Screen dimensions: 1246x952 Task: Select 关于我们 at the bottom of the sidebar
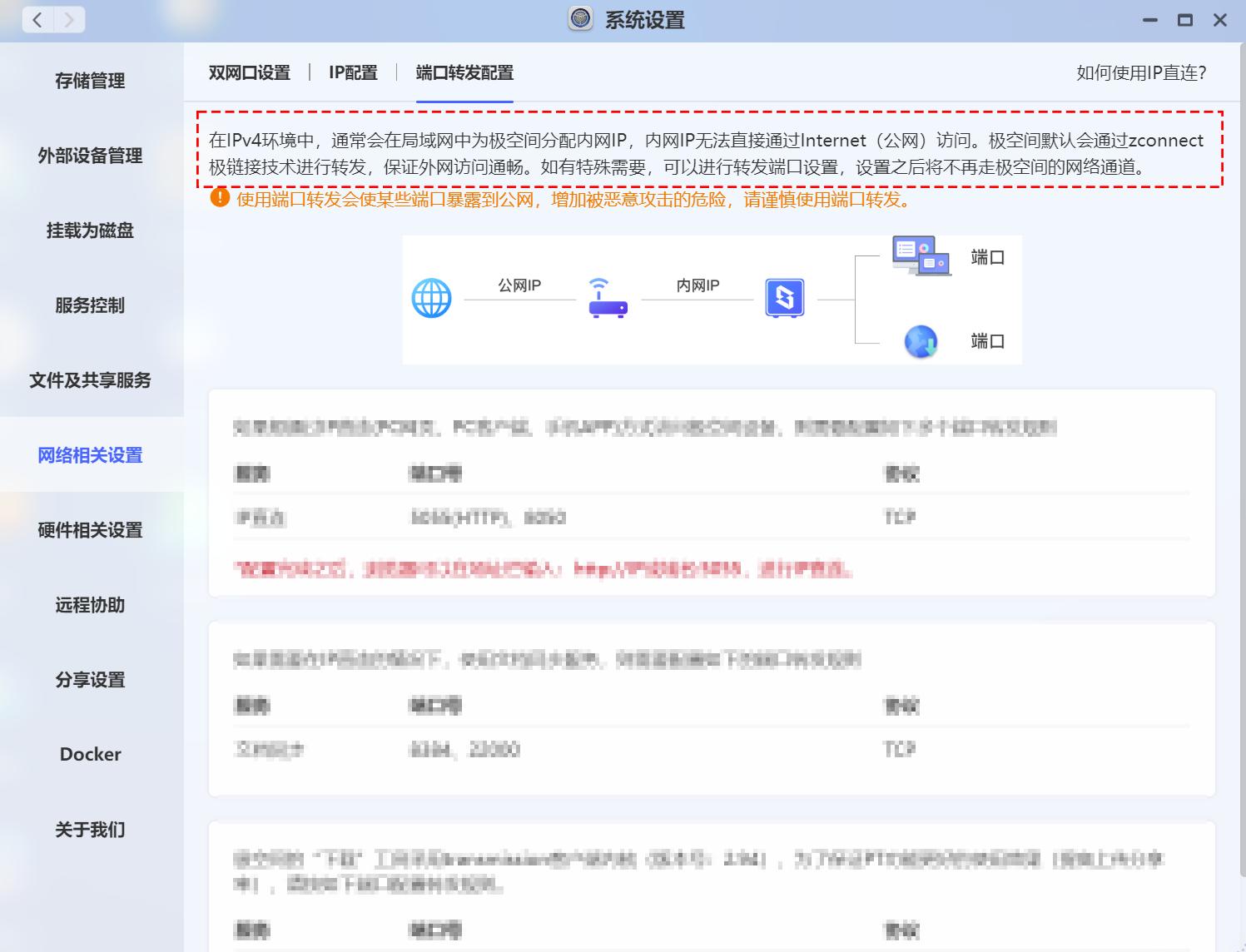pos(89,830)
